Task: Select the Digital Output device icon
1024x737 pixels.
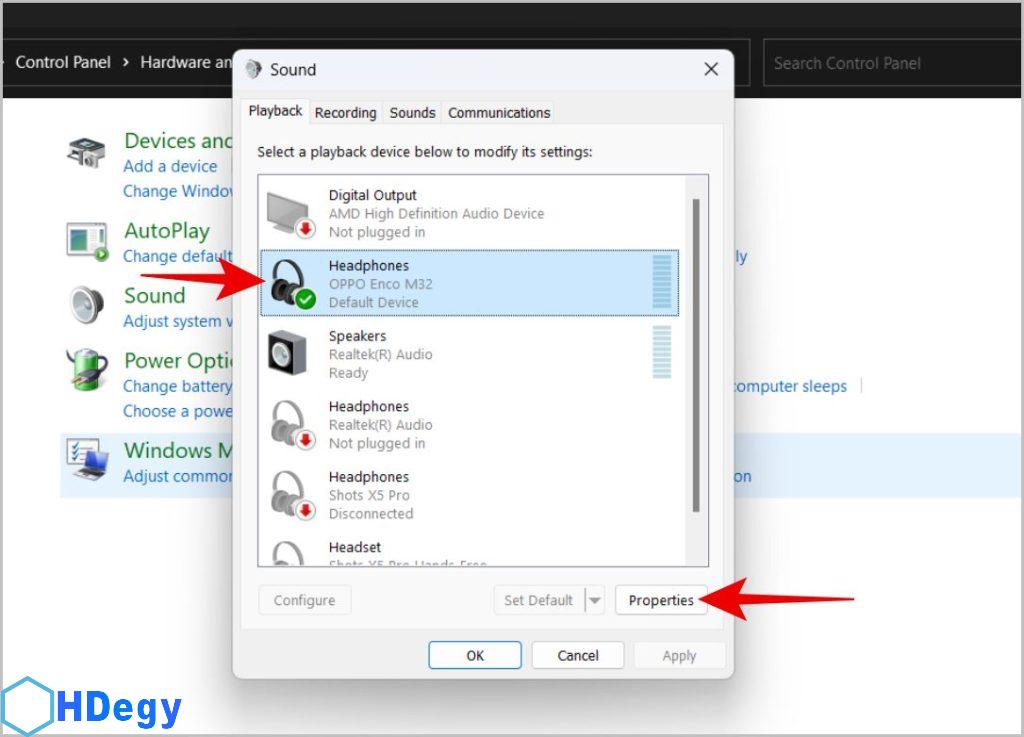Action: tap(291, 213)
